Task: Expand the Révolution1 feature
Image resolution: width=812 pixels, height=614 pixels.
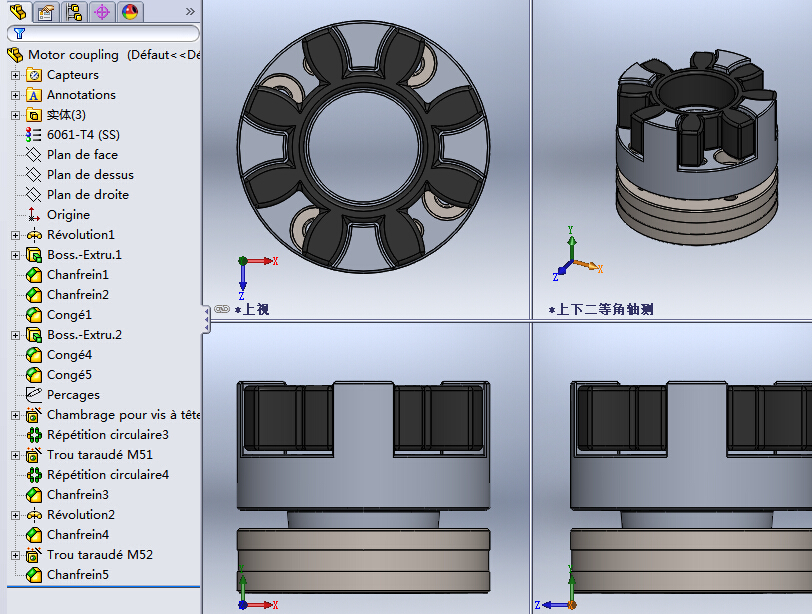Action: [x=16, y=235]
